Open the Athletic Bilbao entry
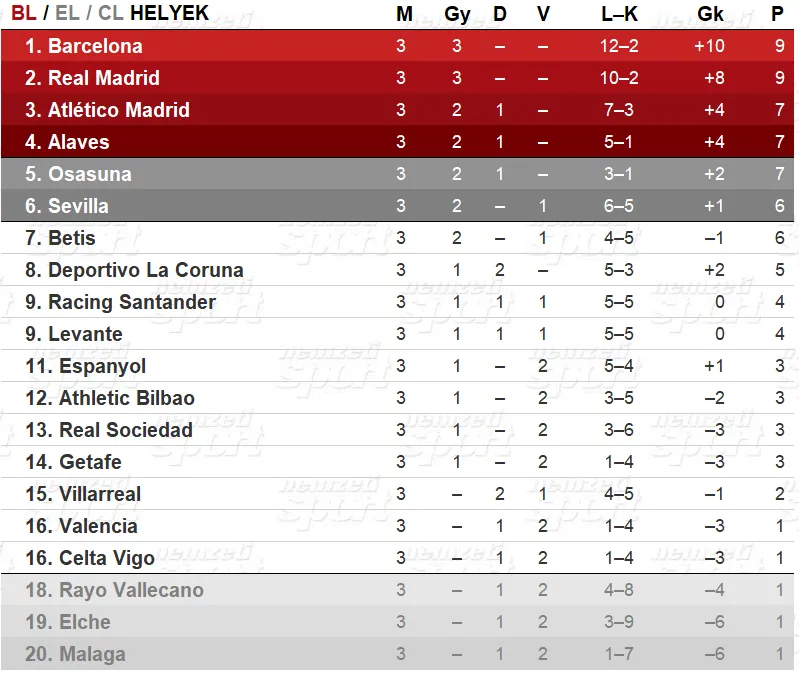The width and height of the screenshot is (799, 673). tap(127, 398)
